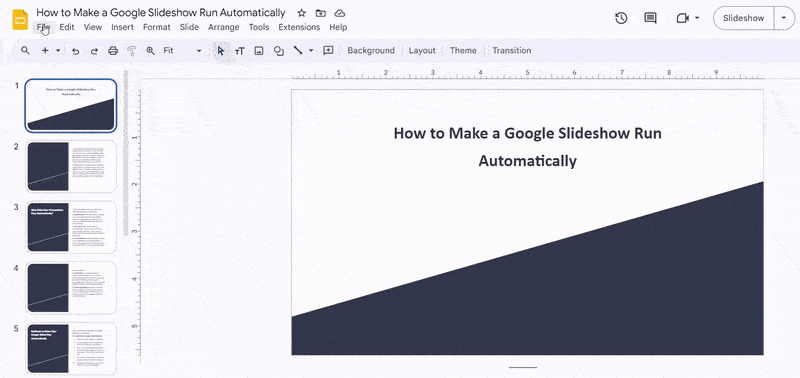
Task: Open the Edit menu
Action: coord(67,27)
